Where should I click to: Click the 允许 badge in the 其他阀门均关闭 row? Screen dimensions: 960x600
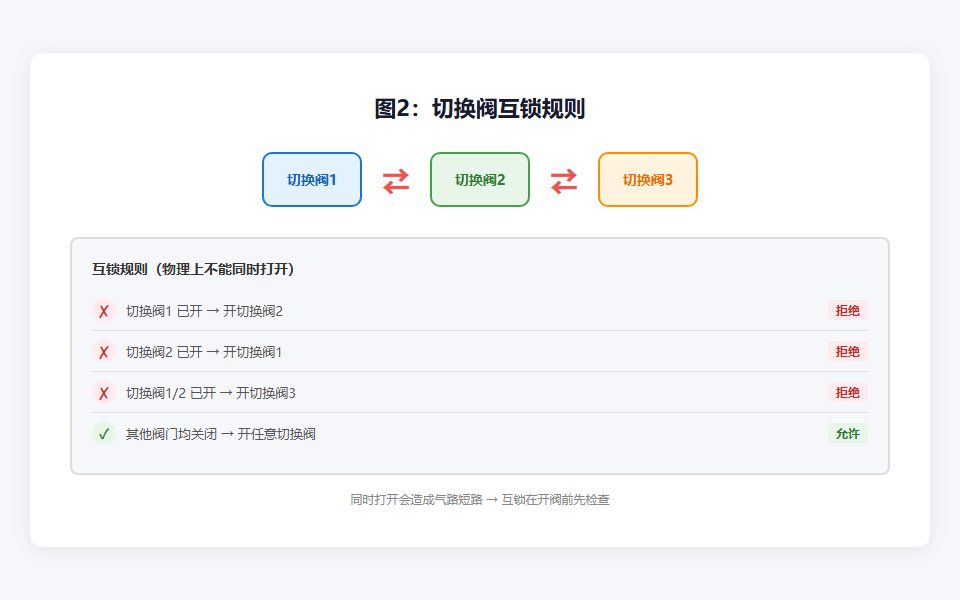pos(847,433)
